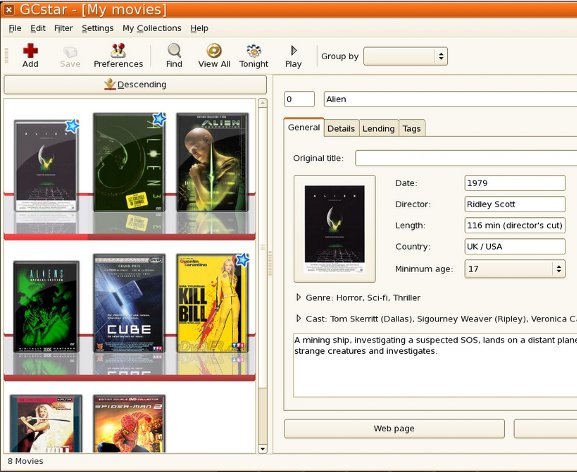Close the GCstar window
The width and height of the screenshot is (577, 472).
[x=8, y=10]
